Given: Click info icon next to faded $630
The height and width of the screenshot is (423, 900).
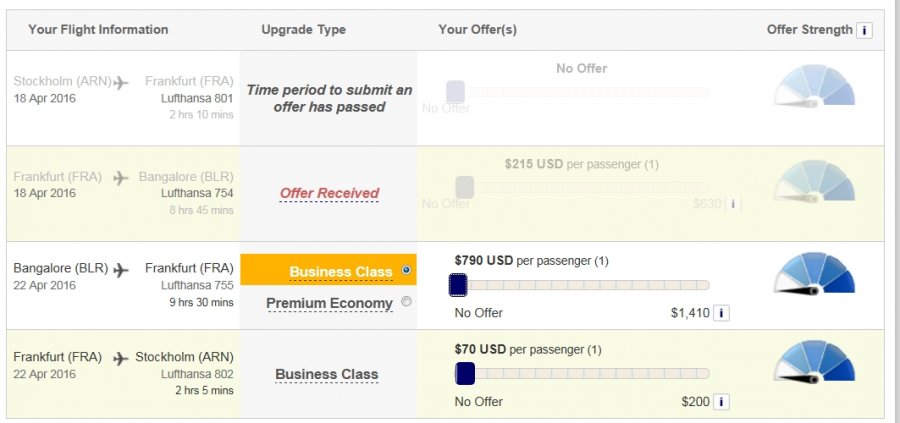Looking at the screenshot, I should (x=733, y=204).
